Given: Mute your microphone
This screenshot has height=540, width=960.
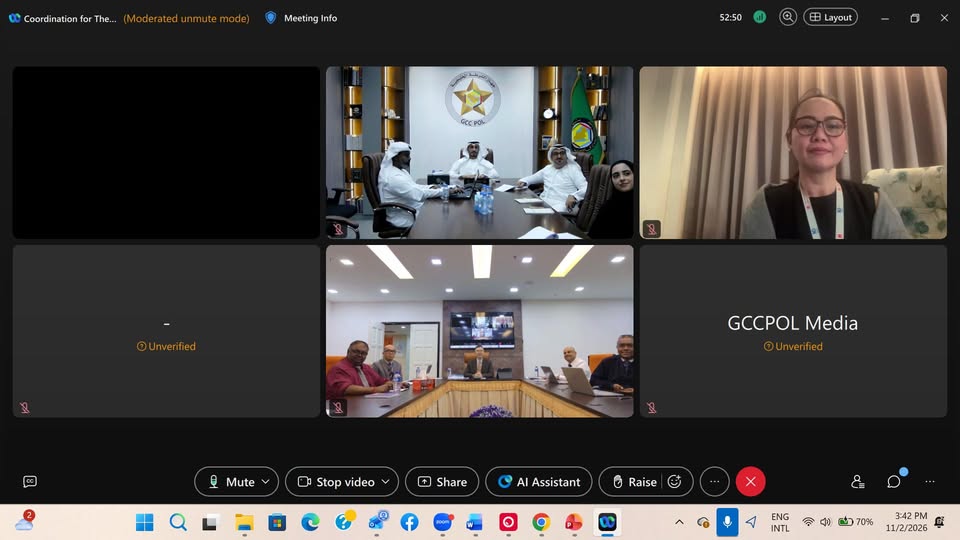Looking at the screenshot, I should point(230,481).
